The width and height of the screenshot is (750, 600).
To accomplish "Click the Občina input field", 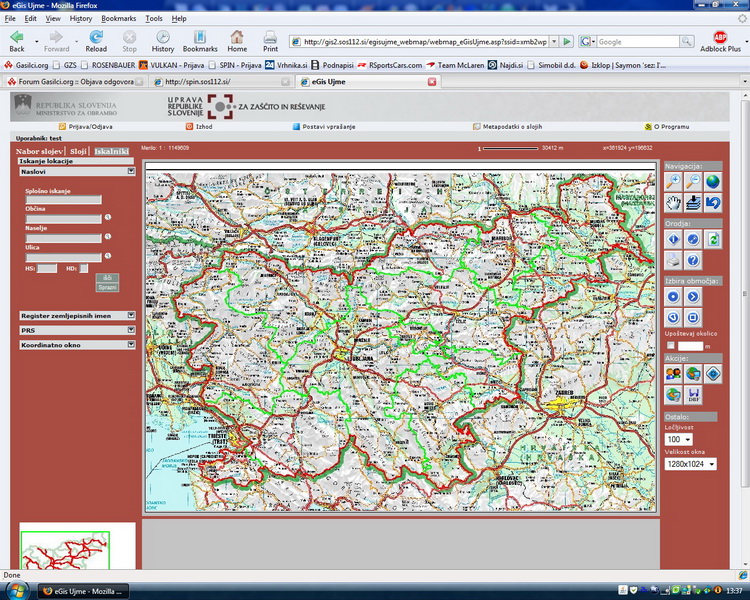I will pos(63,217).
